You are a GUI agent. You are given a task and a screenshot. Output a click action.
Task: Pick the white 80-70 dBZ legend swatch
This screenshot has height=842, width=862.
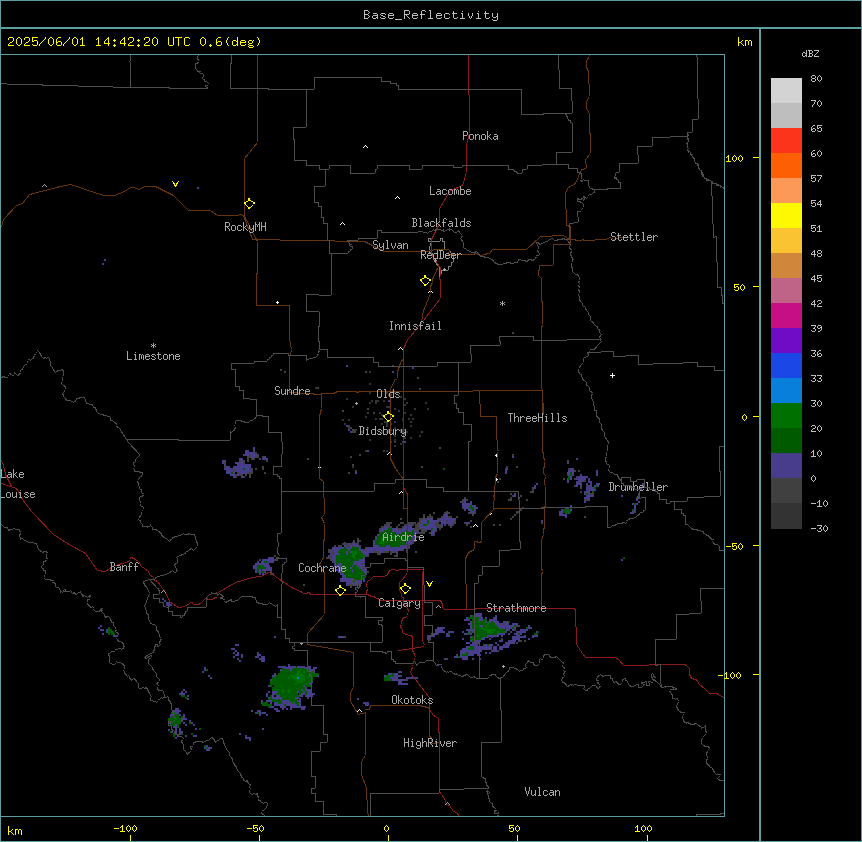pos(786,90)
